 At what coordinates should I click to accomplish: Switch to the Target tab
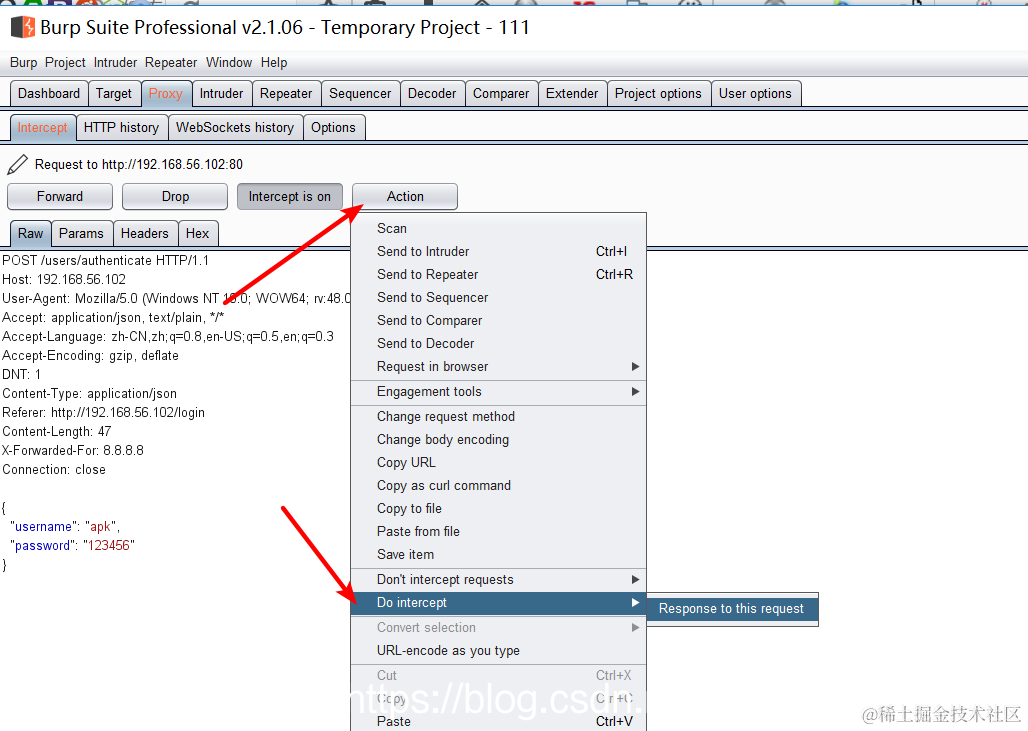(x=113, y=94)
